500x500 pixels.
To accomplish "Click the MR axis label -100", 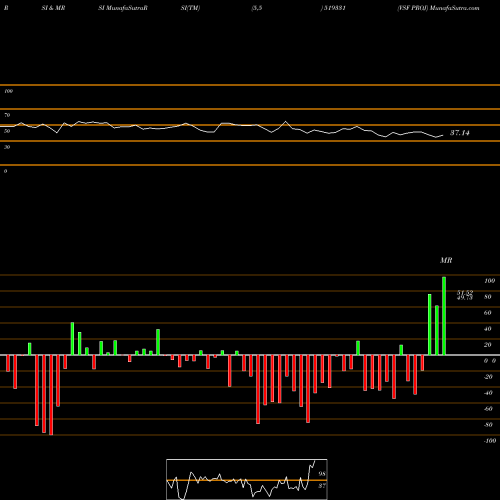I will 490,441.
